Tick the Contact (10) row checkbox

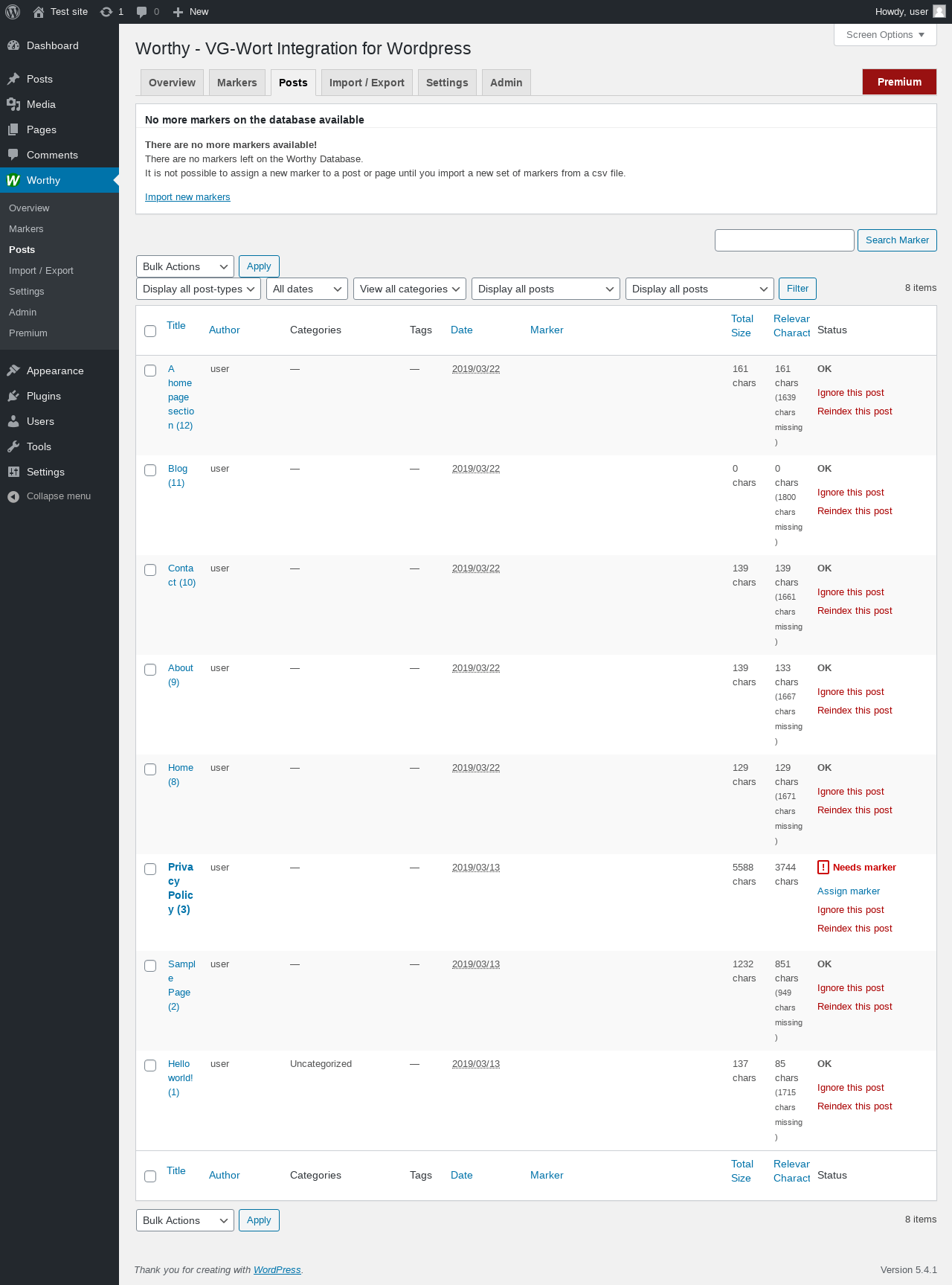[150, 570]
